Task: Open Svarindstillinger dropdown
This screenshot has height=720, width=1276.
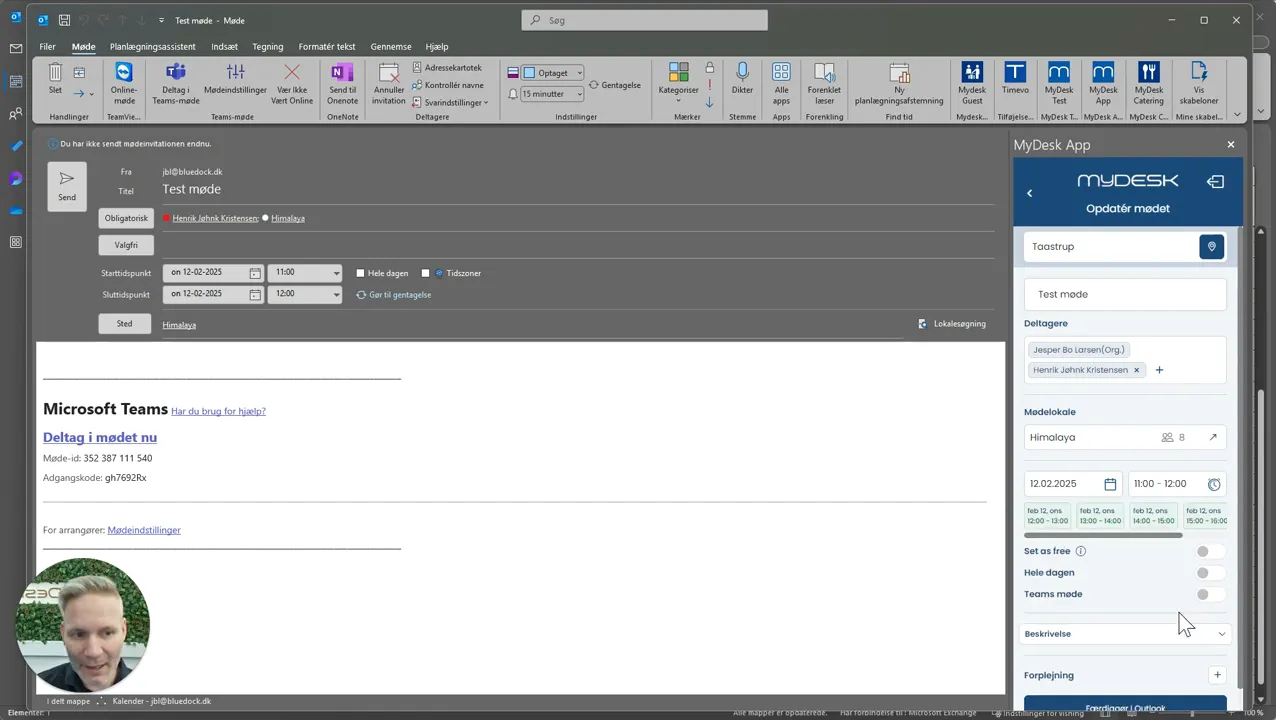Action: (x=450, y=102)
